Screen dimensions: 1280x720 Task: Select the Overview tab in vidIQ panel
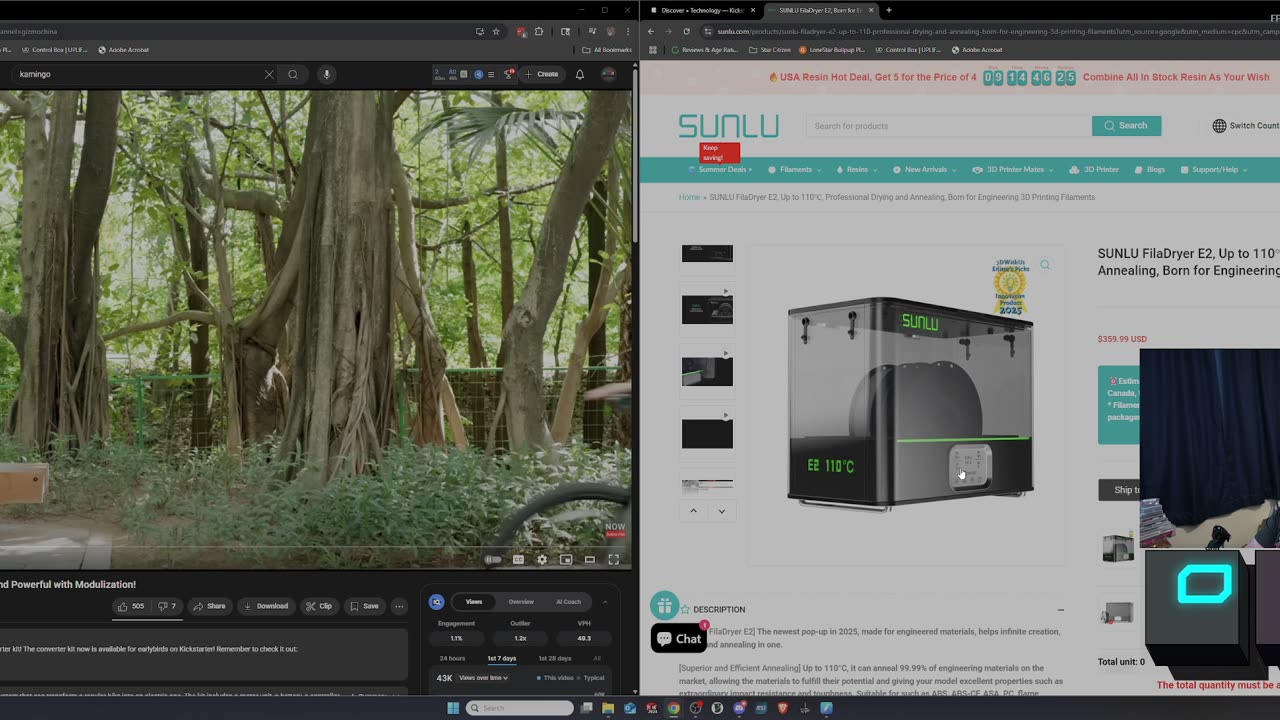coord(521,602)
